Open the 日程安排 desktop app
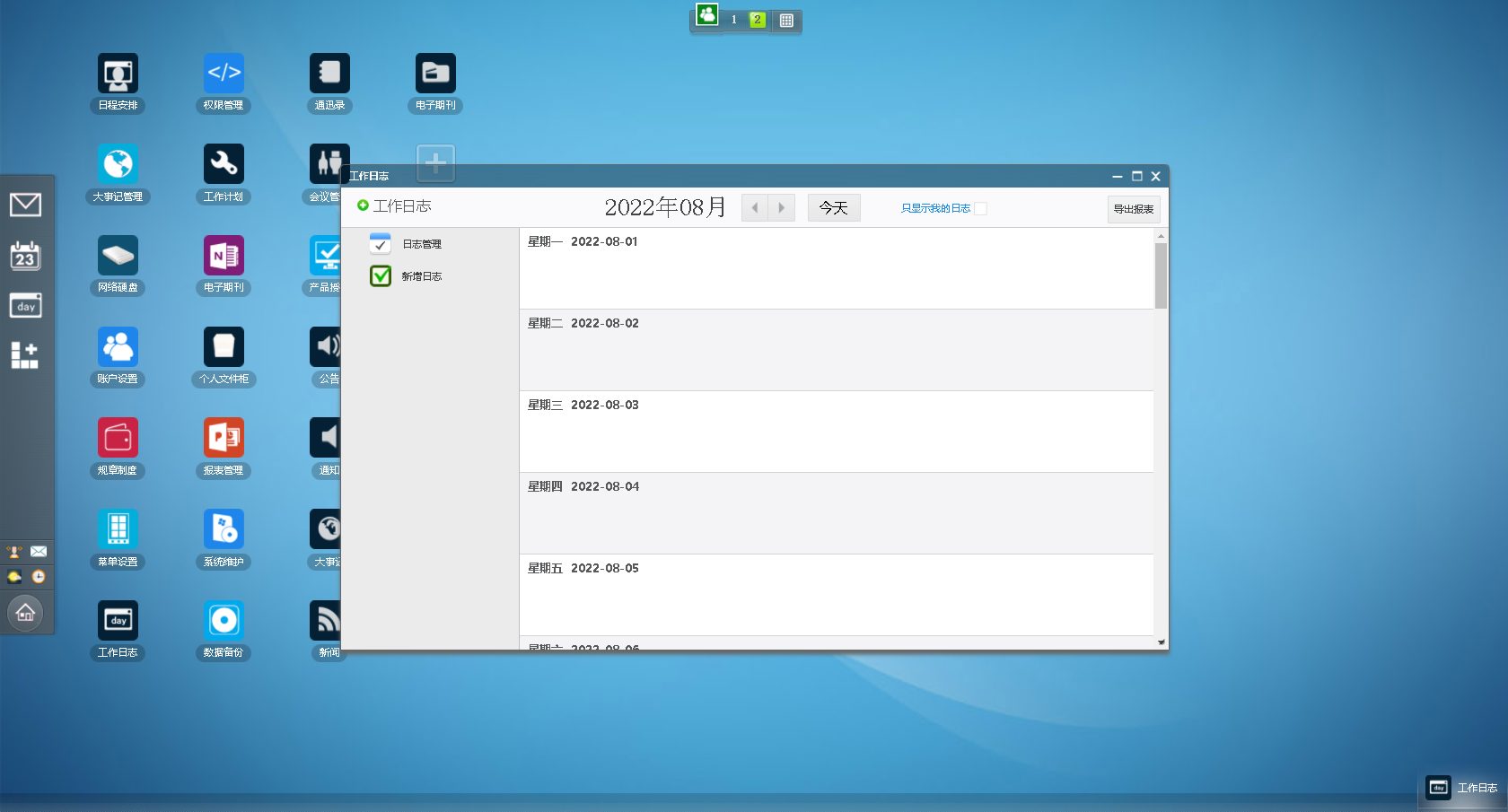 click(x=118, y=74)
